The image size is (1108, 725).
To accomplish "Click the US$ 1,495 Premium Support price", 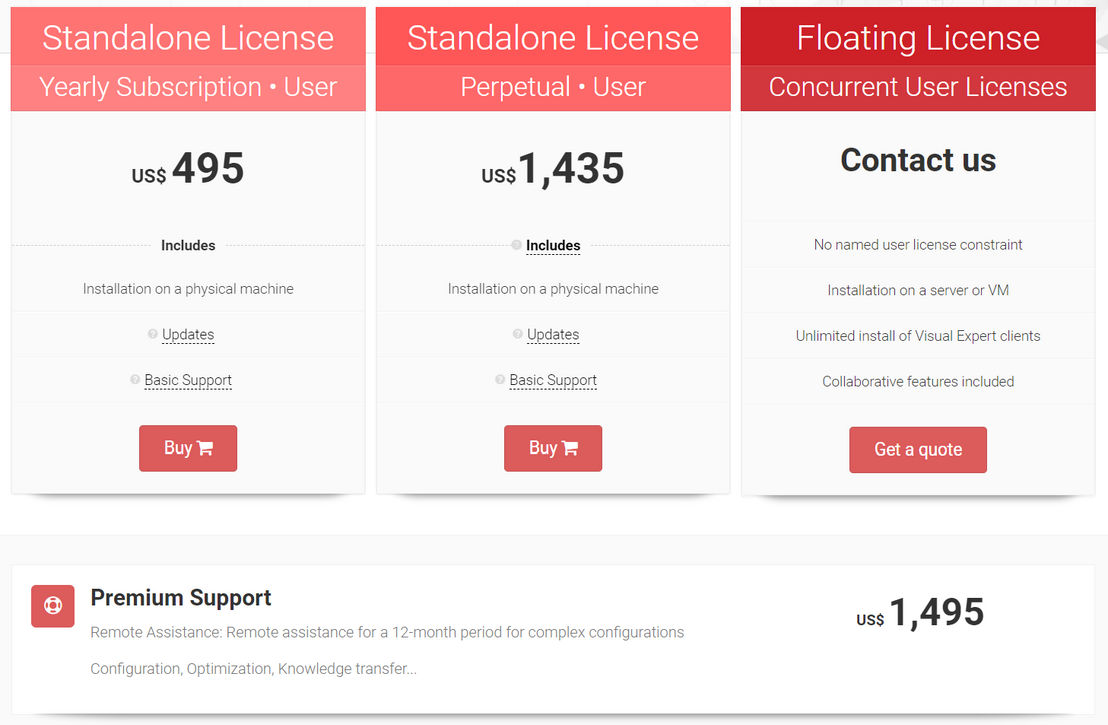I will (920, 612).
